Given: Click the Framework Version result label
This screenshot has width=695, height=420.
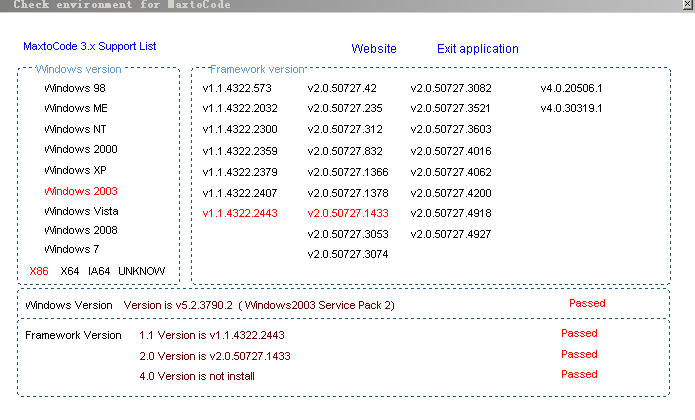Looking at the screenshot, I should point(73,335).
